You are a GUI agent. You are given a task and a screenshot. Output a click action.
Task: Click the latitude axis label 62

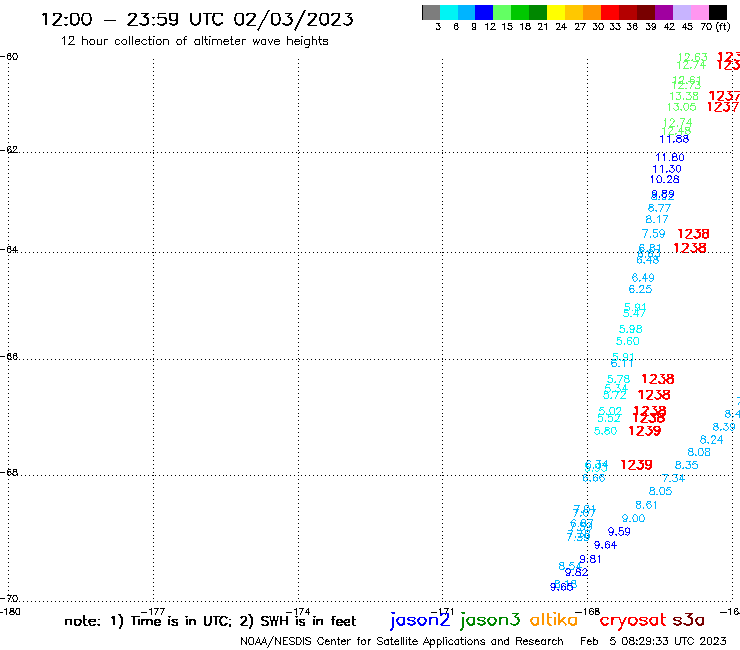pos(9,150)
